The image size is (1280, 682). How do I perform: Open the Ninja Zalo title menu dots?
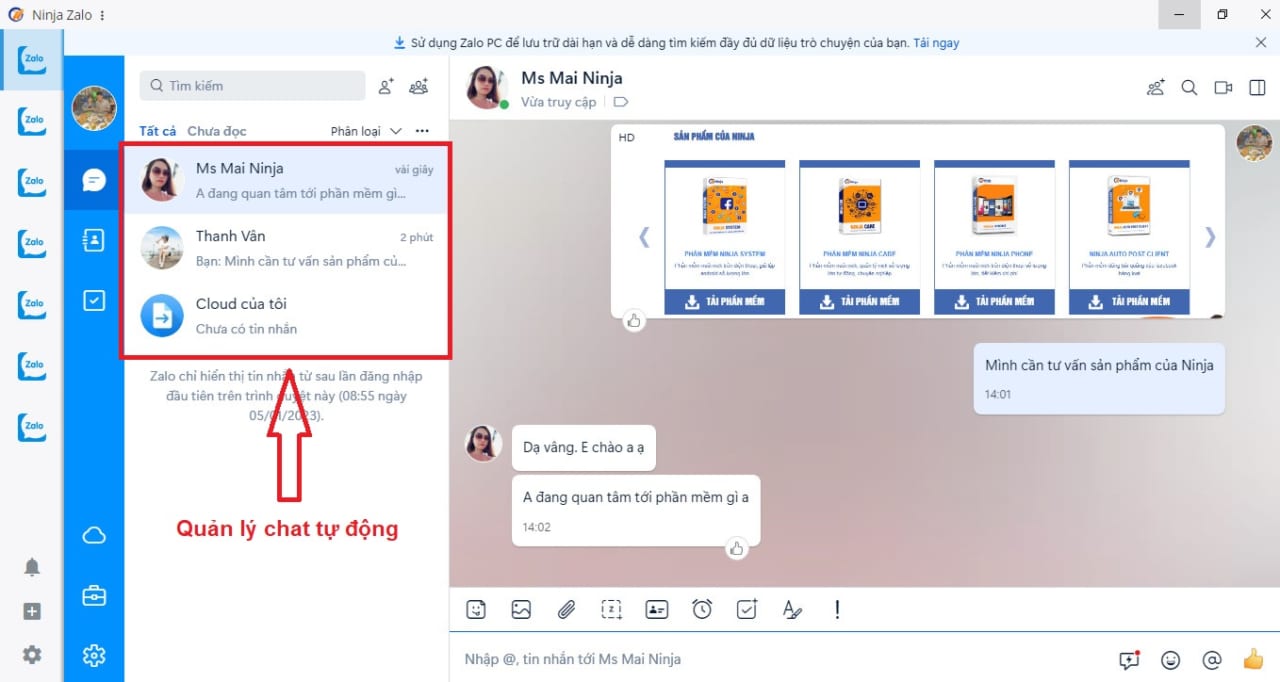[x=102, y=15]
